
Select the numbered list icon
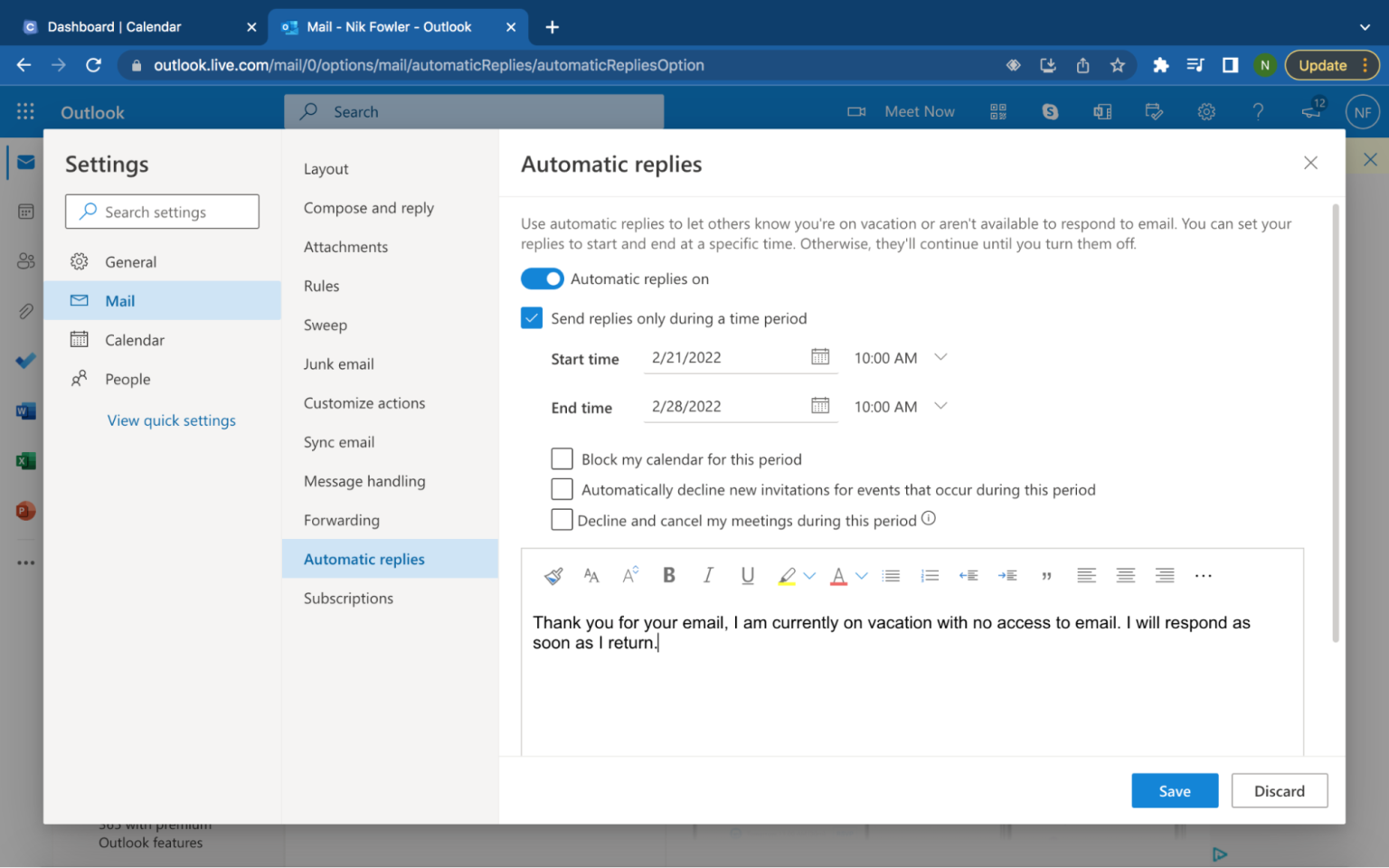(930, 575)
